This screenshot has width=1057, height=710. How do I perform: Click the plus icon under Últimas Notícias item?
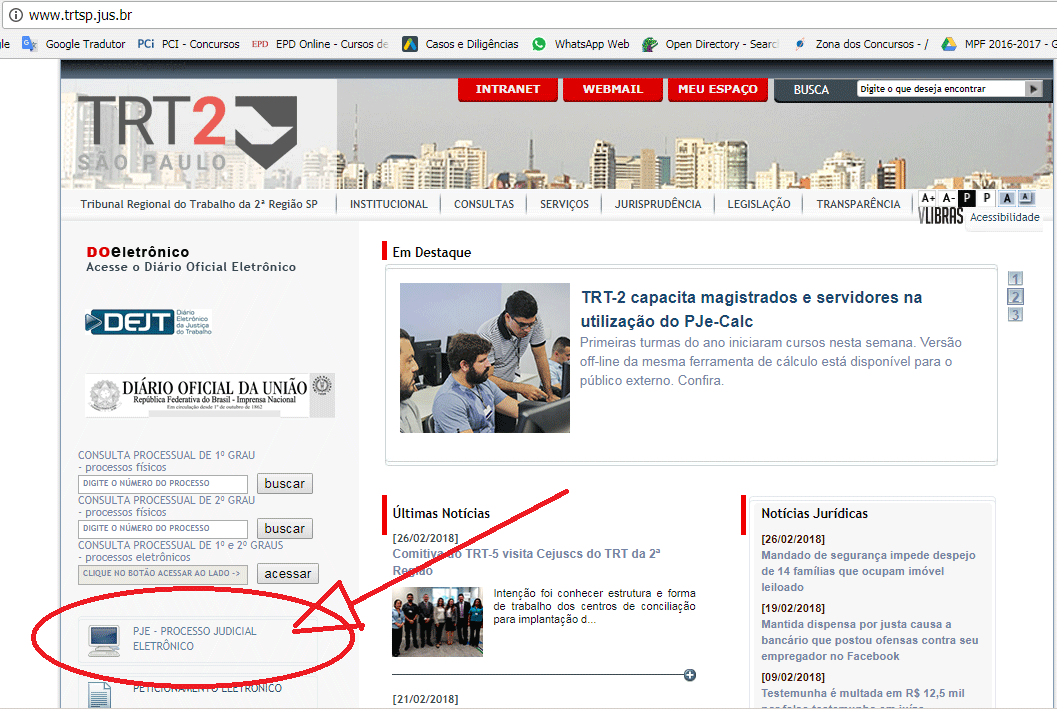[x=690, y=675]
